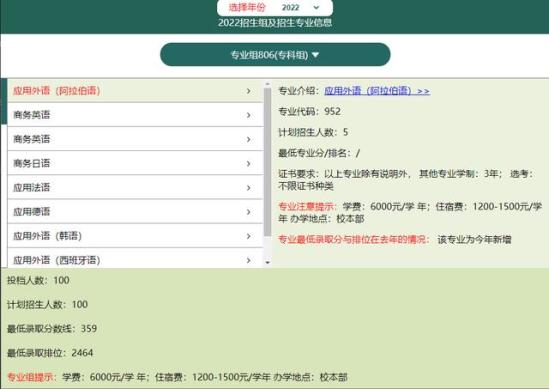The width and height of the screenshot is (549, 389).
Task: Click the scrollbar down arrow of major list
Action: click(267, 263)
